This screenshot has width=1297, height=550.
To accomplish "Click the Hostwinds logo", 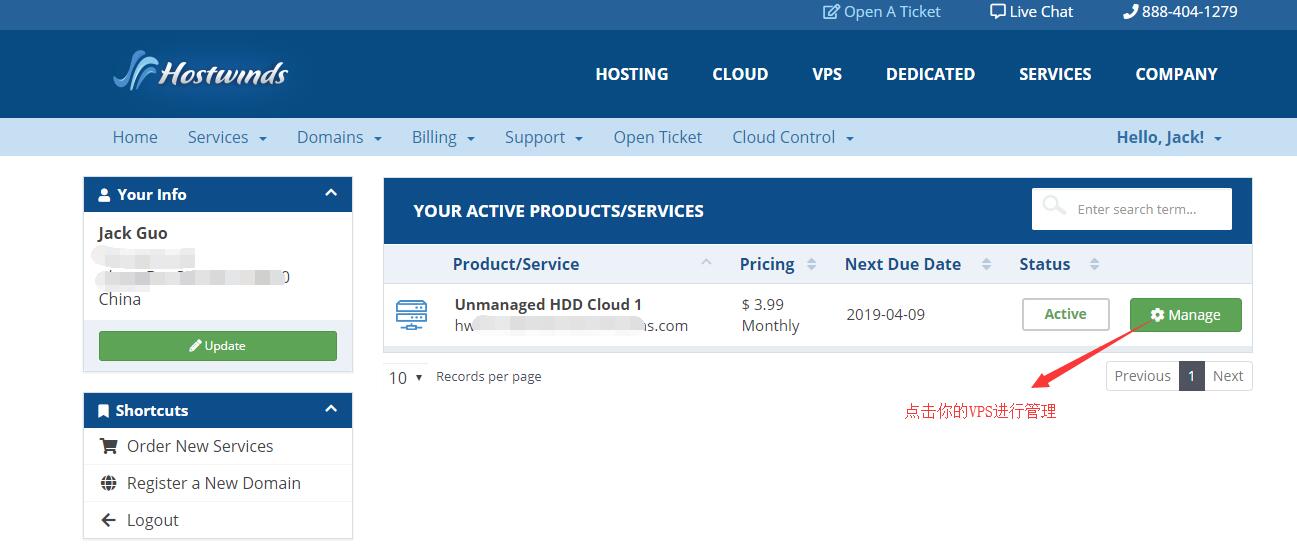I will (x=200, y=72).
